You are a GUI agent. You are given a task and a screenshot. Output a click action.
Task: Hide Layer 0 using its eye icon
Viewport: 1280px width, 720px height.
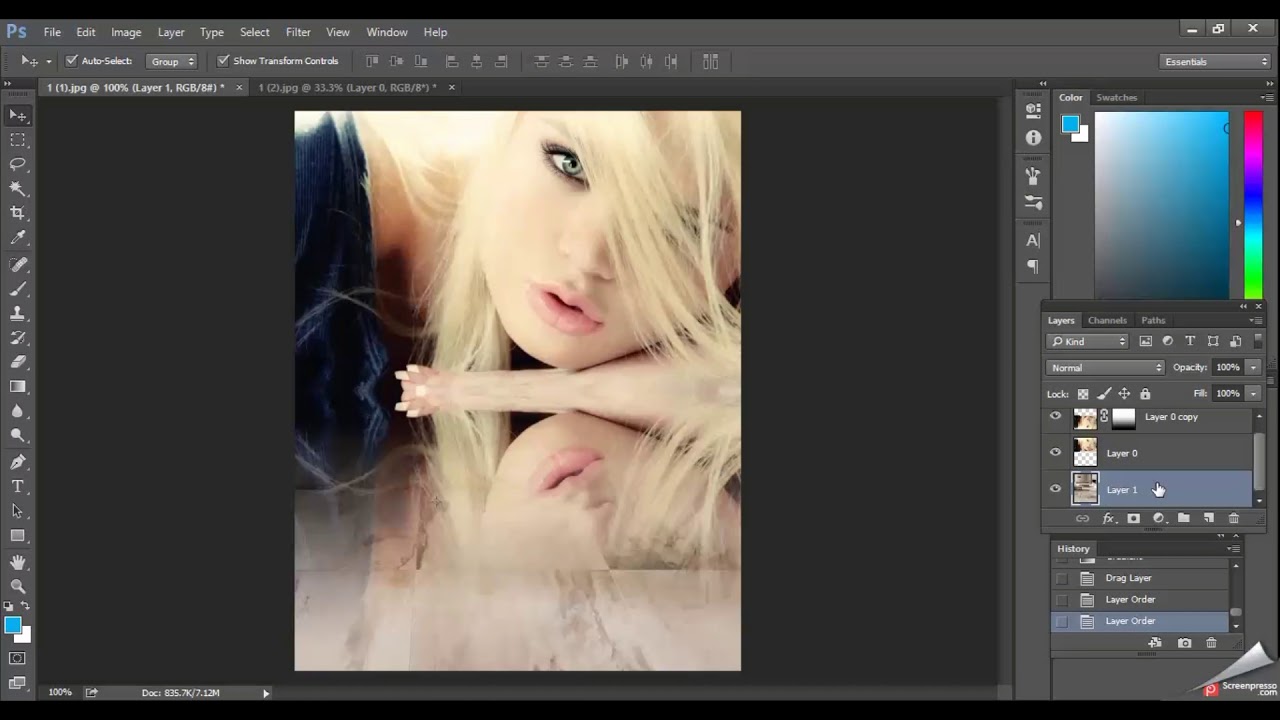[1055, 453]
